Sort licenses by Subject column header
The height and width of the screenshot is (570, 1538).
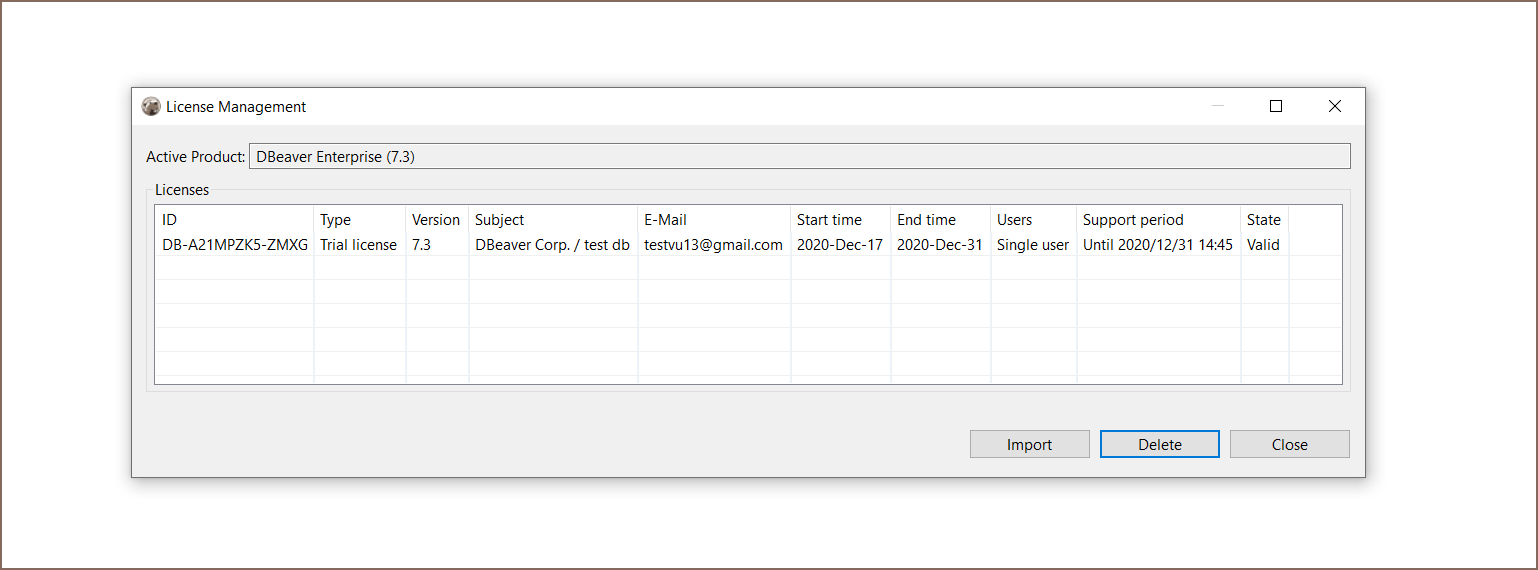click(x=552, y=220)
